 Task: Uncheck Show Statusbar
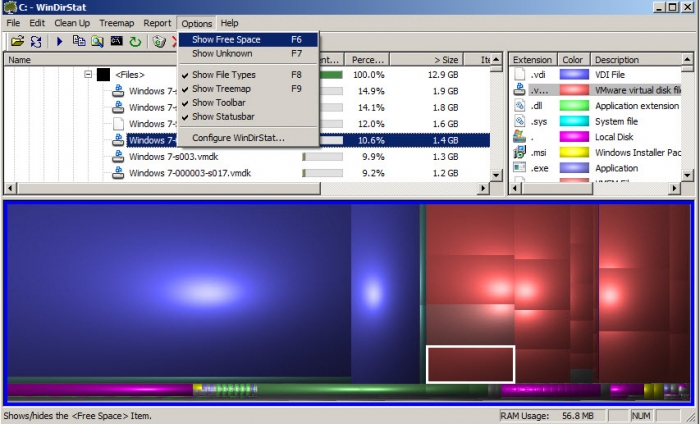pyautogui.click(x=248, y=116)
